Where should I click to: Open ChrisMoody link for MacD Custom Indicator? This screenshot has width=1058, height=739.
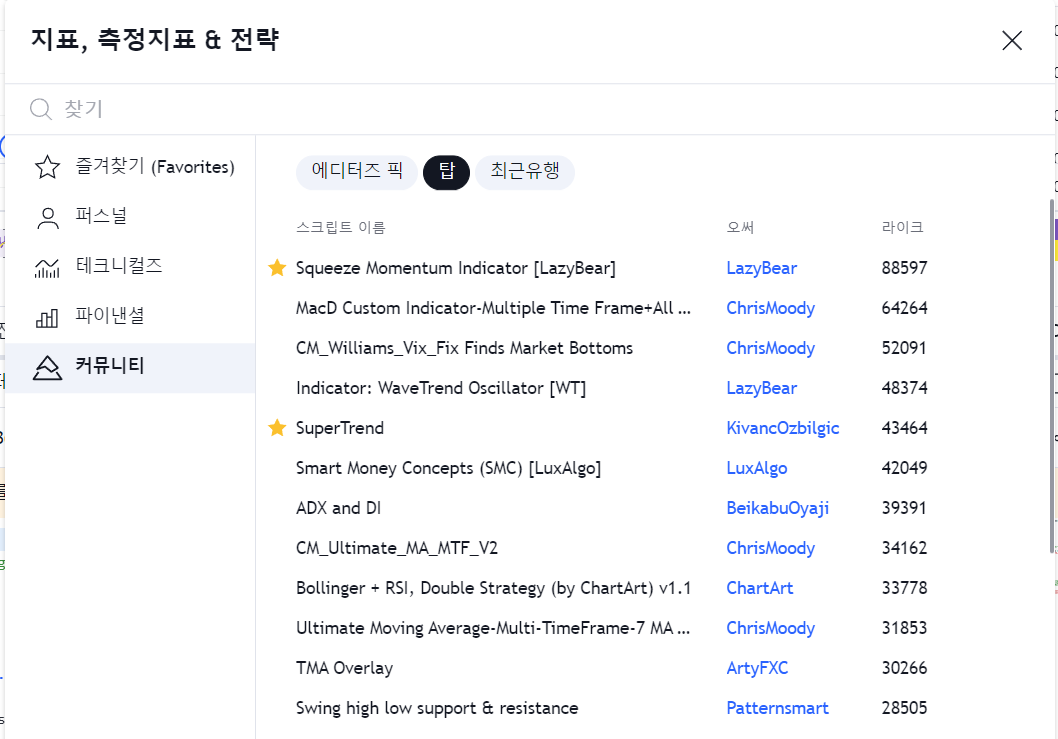coord(771,308)
